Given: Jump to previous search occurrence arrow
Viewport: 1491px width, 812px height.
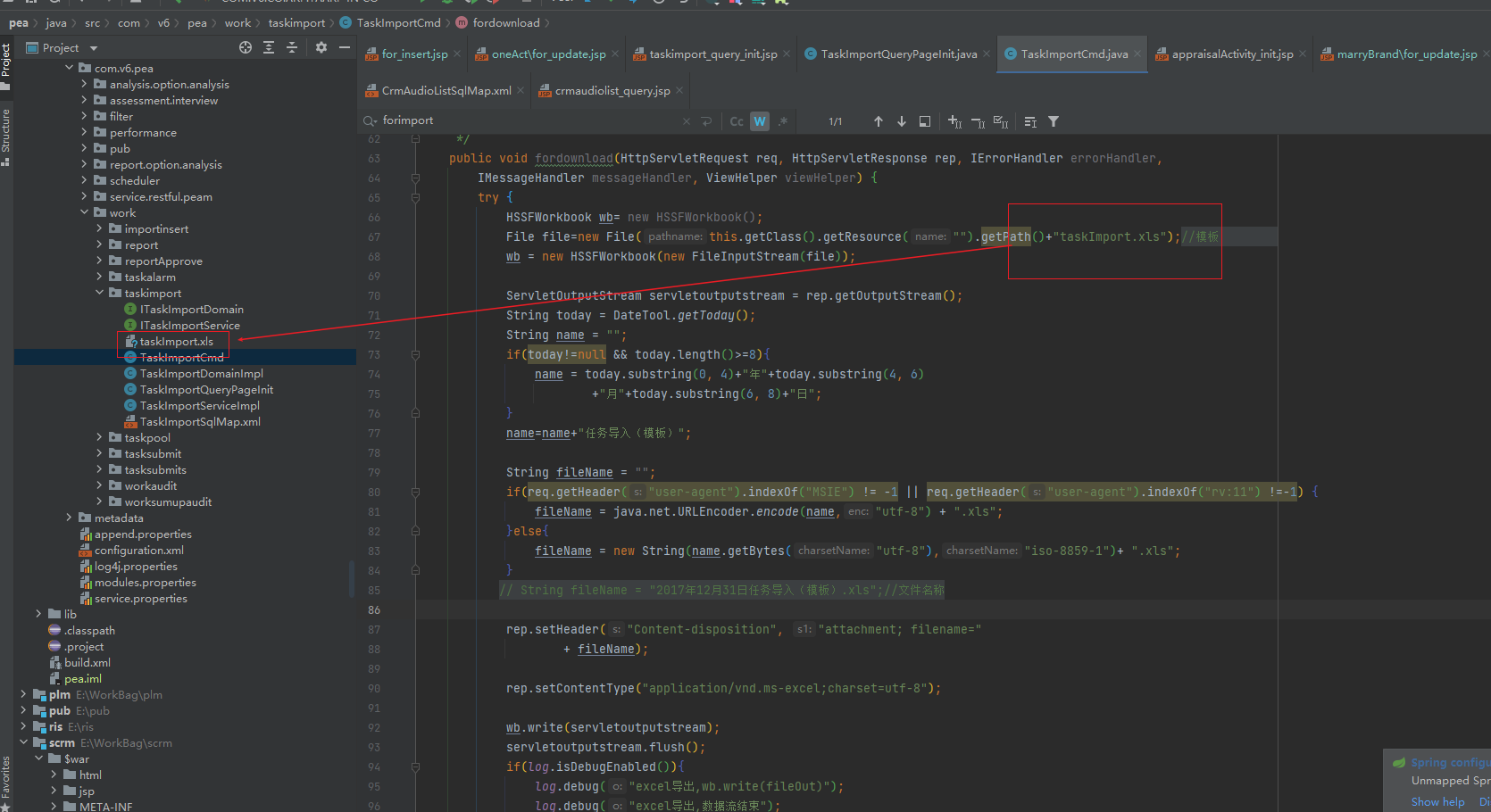Looking at the screenshot, I should [879, 121].
